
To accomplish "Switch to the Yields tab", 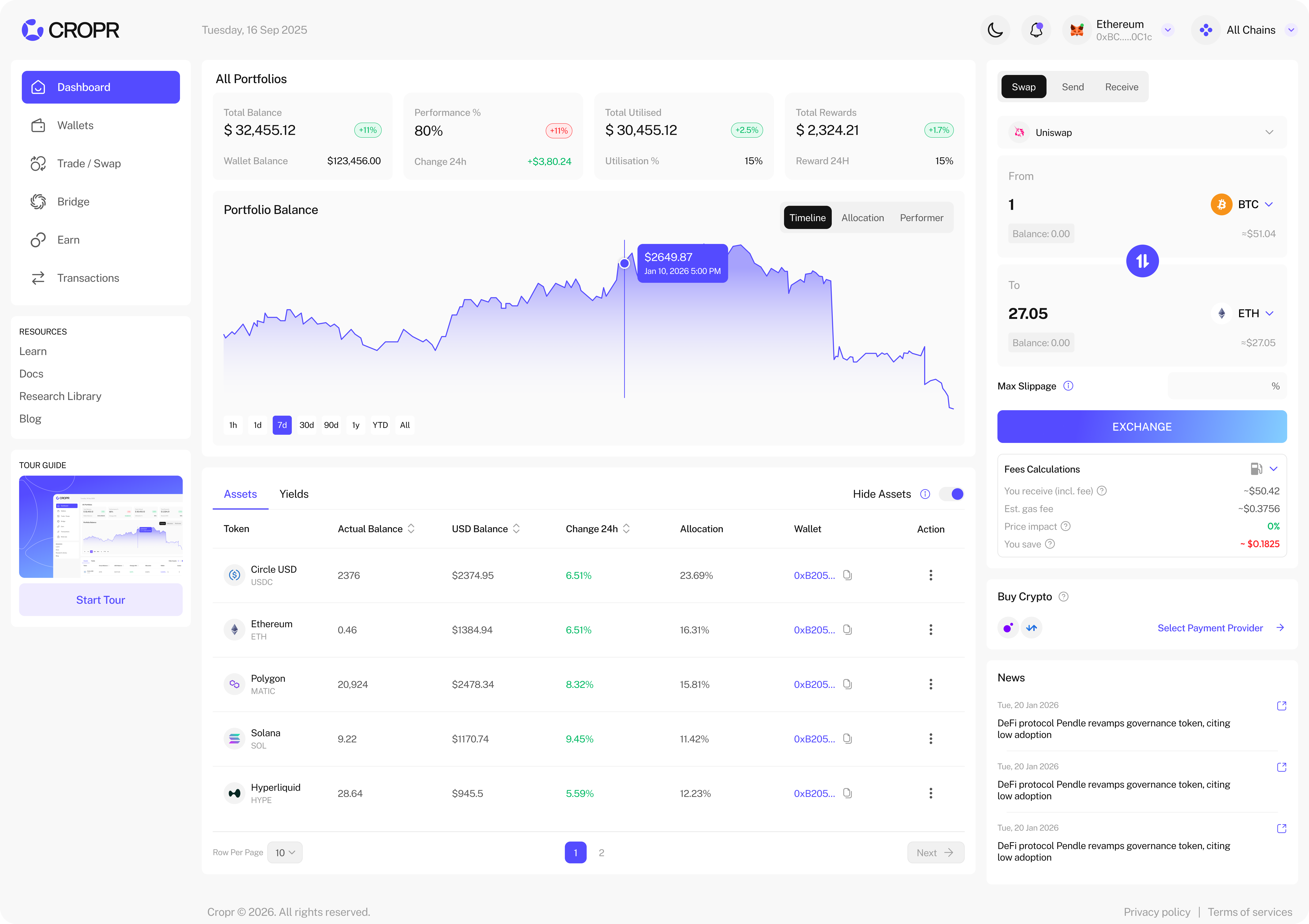I will 294,494.
